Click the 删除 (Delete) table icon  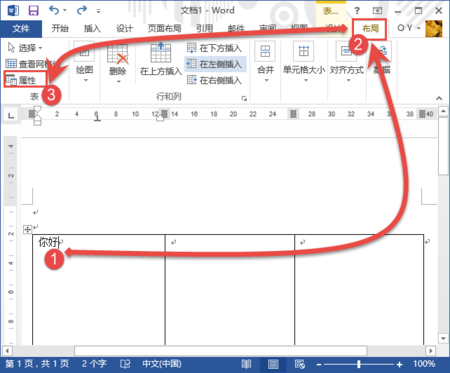pos(118,54)
